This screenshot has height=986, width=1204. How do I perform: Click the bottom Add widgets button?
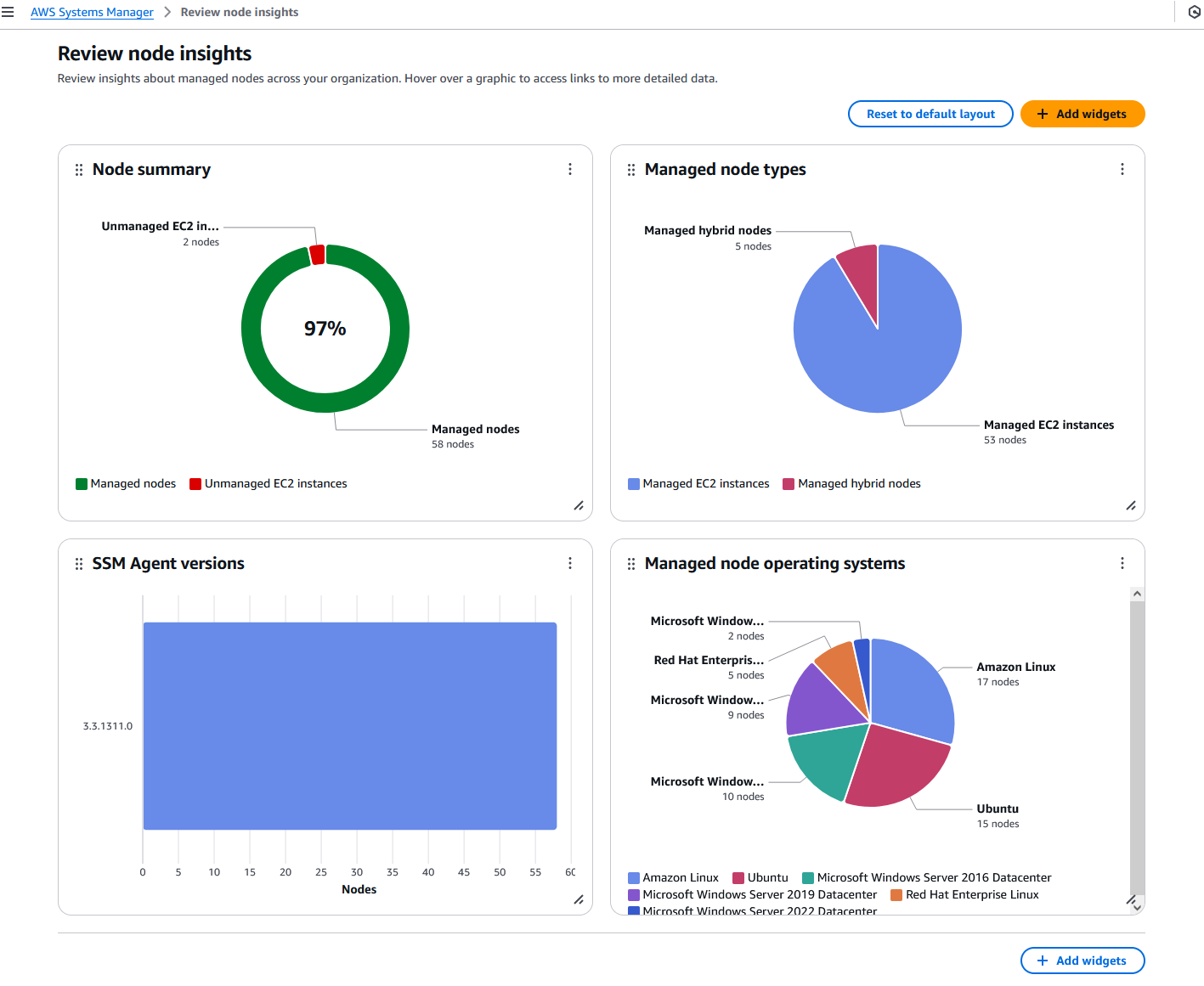click(1082, 961)
